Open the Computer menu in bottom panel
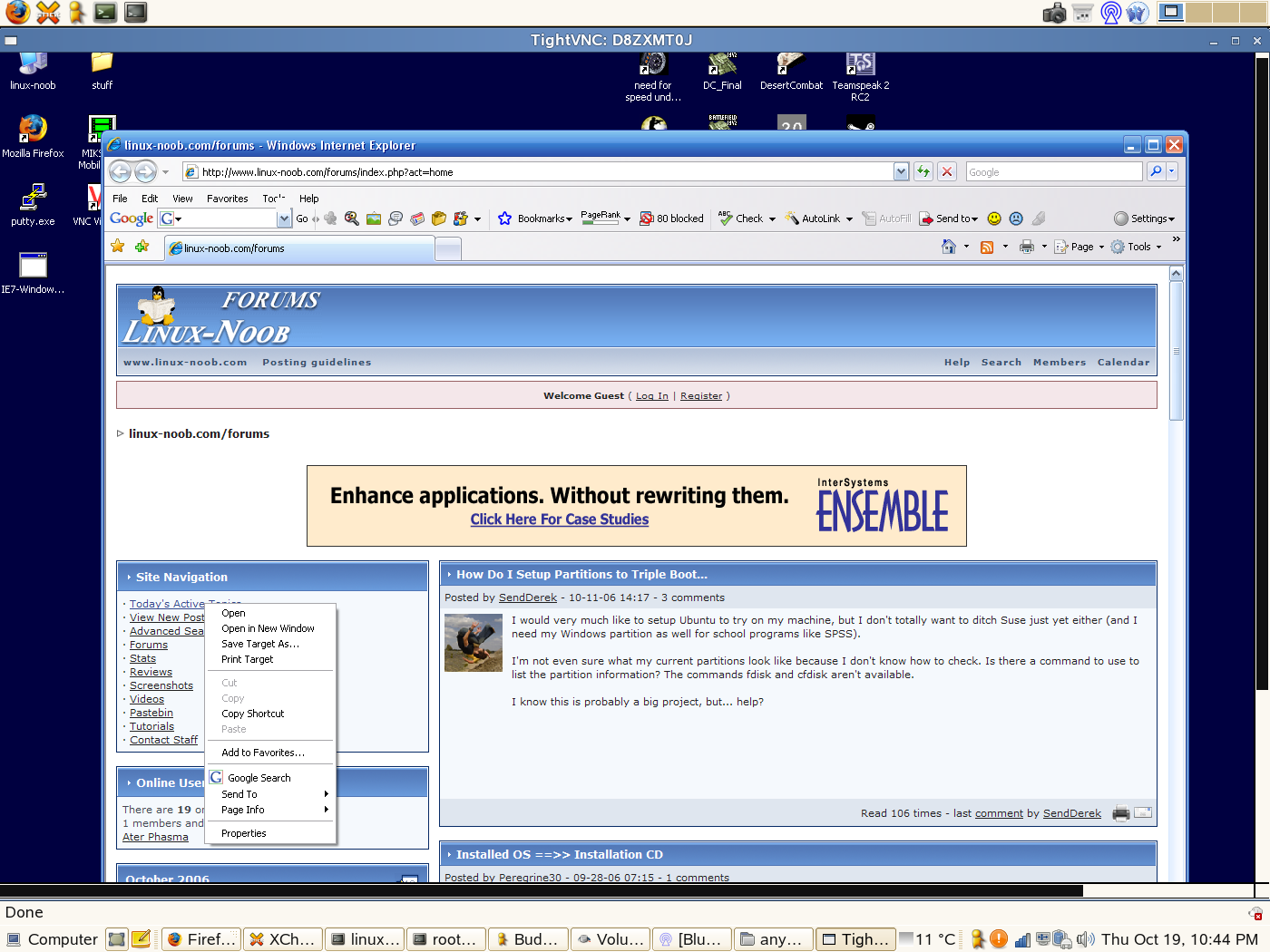1270x952 pixels. [52, 939]
